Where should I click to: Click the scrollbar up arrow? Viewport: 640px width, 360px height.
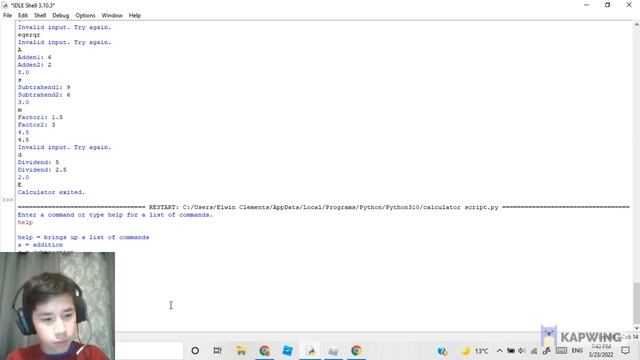pos(636,25)
